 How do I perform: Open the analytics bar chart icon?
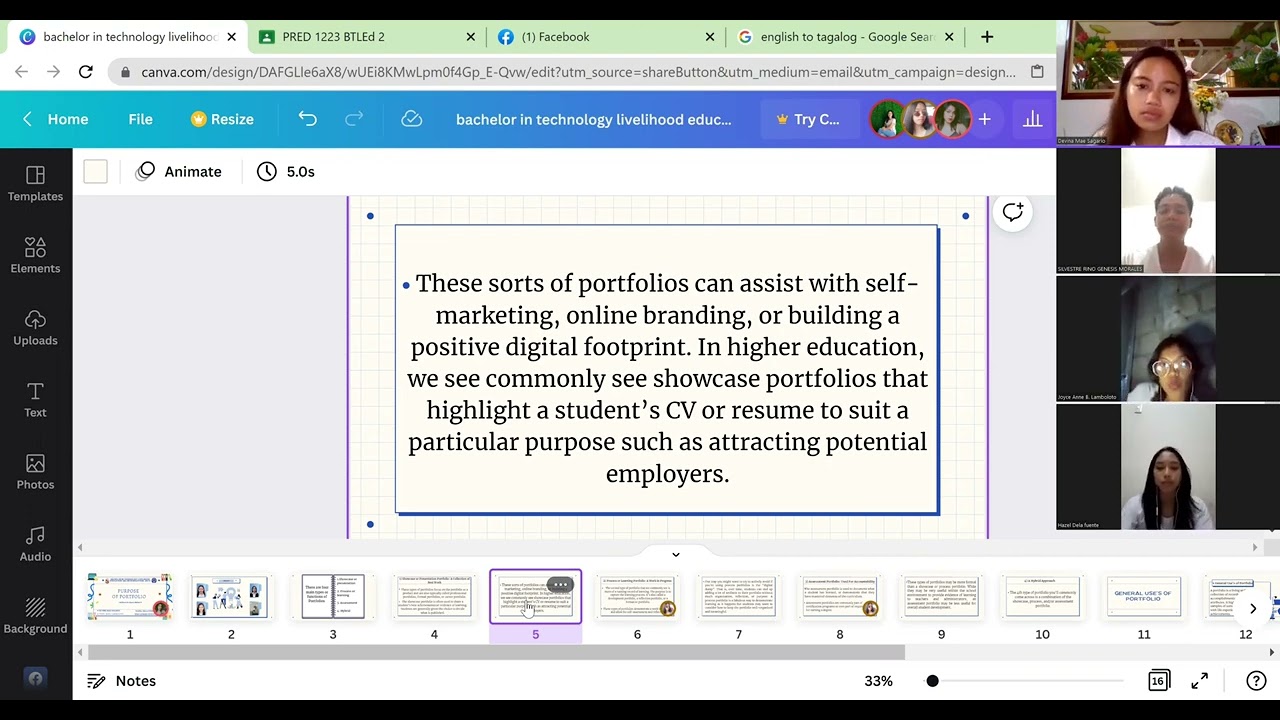(x=1032, y=119)
